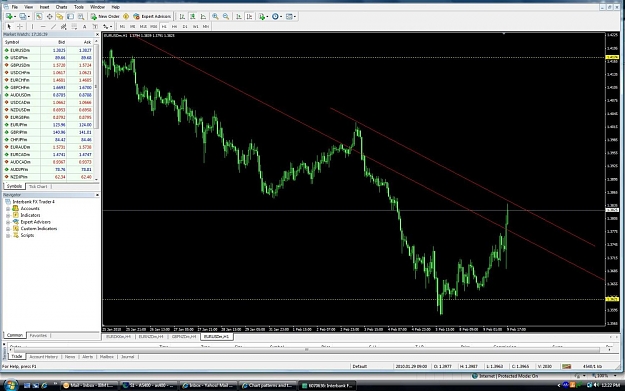Select the Fibonacci retracement tool
Screen dimensions: 625x391
click(74, 26)
